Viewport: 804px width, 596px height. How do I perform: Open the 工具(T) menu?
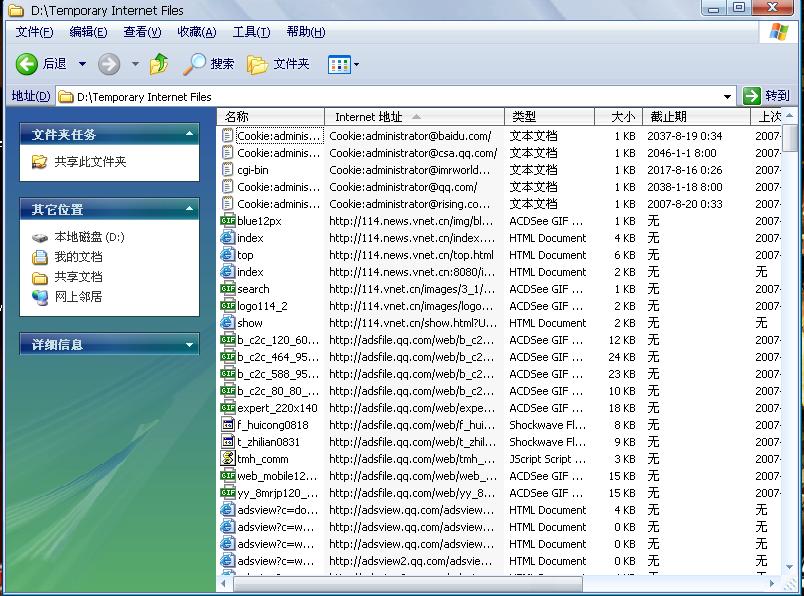click(251, 32)
